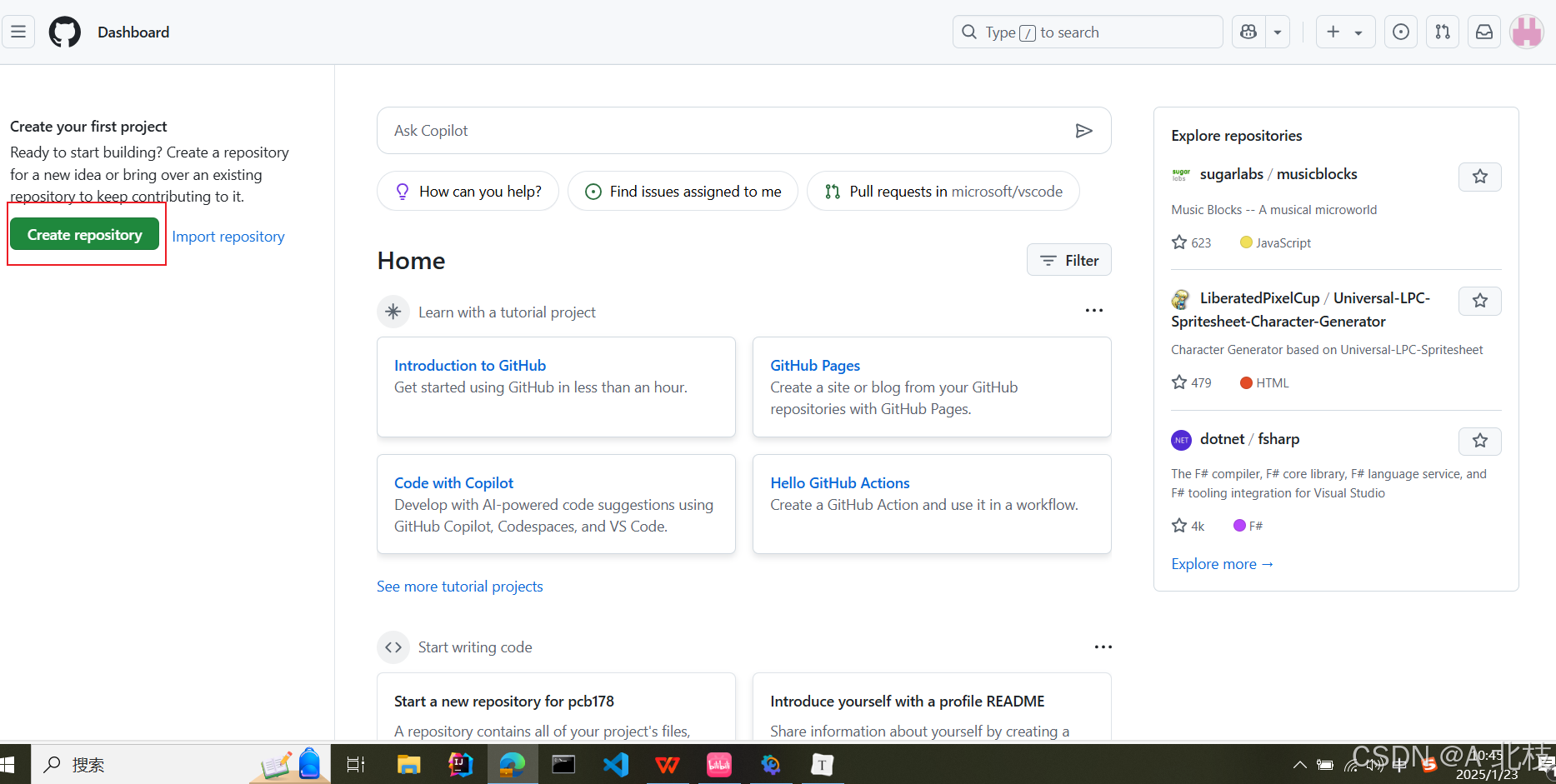Click the Ask Copilot input box
Image resolution: width=1556 pixels, height=784 pixels.
pyautogui.click(x=743, y=131)
